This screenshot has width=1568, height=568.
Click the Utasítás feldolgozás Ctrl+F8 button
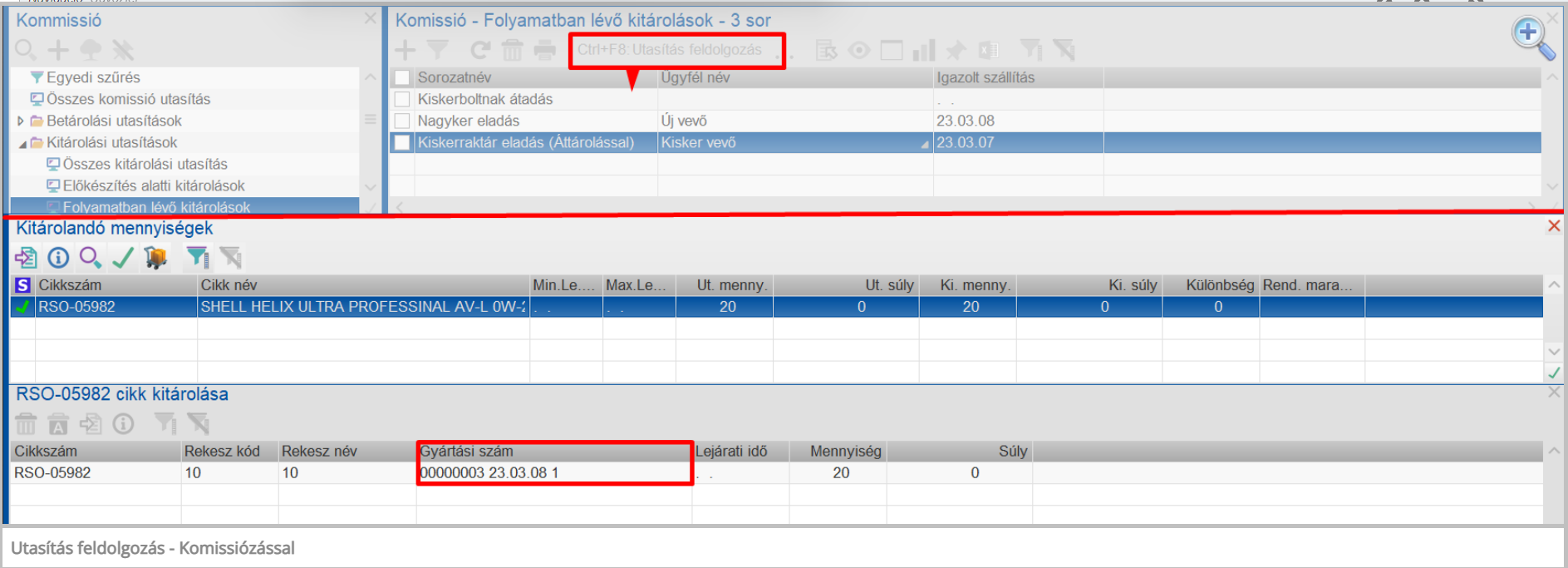[670, 50]
